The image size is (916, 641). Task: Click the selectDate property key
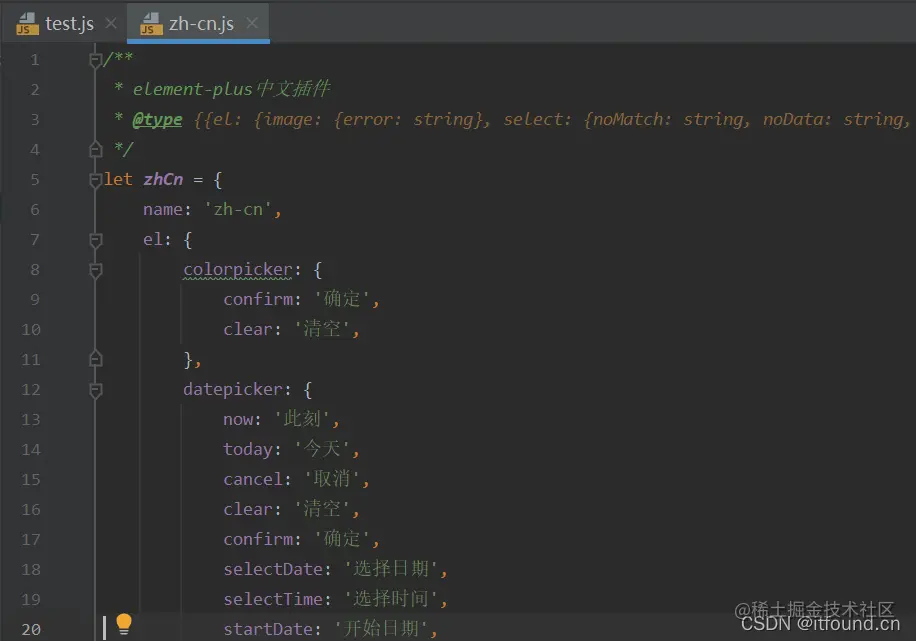tap(273, 569)
